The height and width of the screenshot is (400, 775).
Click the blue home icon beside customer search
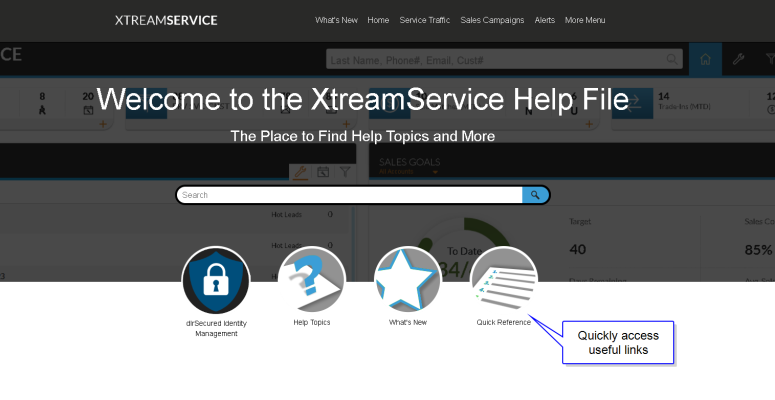tap(706, 59)
